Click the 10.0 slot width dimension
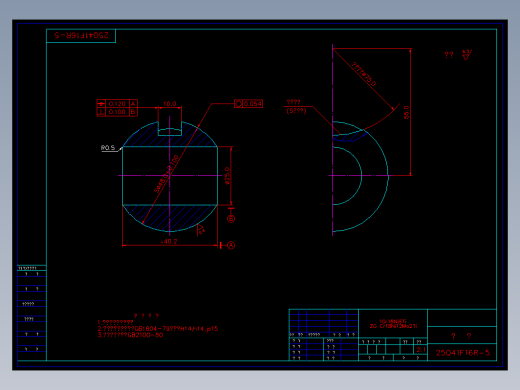The height and width of the screenshot is (390, 520). click(x=169, y=104)
